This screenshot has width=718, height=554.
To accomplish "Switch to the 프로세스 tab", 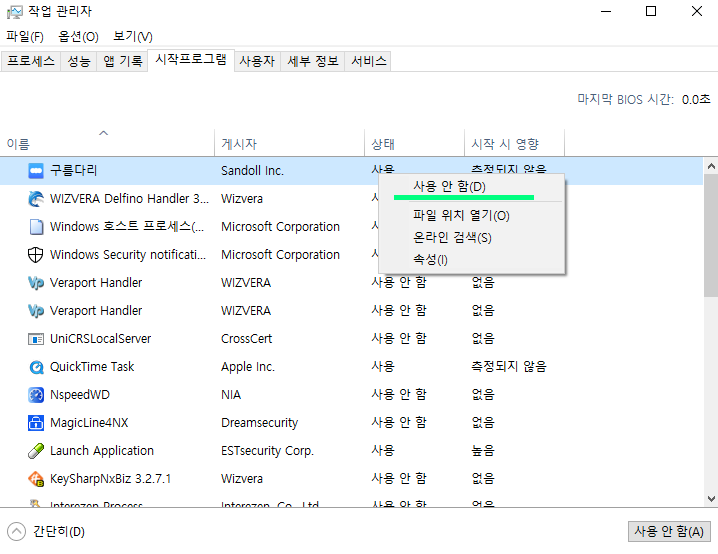I will pyautogui.click(x=31, y=61).
